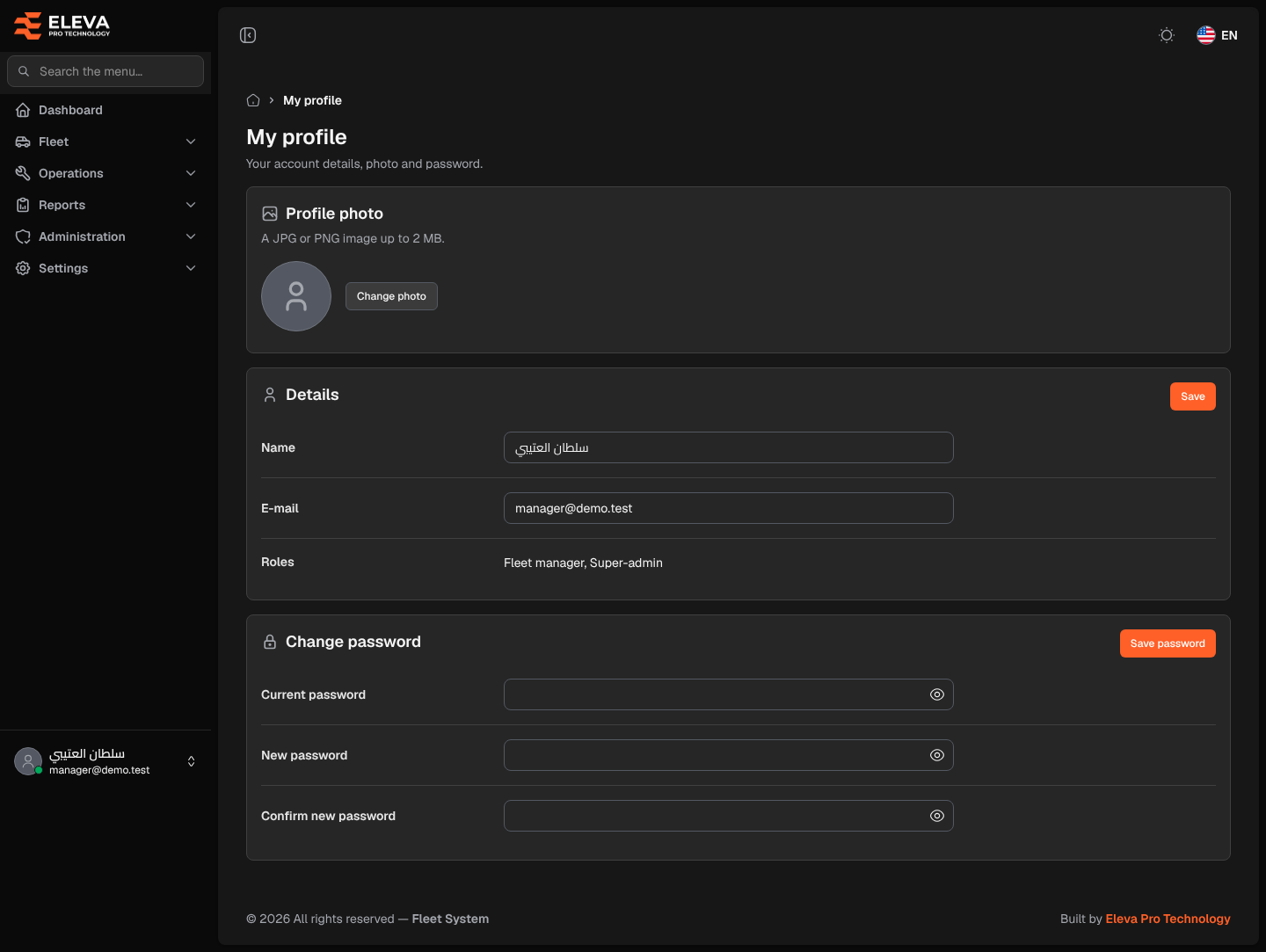The image size is (1266, 952).
Task: Open the Eleva Pro Technology footer link
Action: point(1168,919)
